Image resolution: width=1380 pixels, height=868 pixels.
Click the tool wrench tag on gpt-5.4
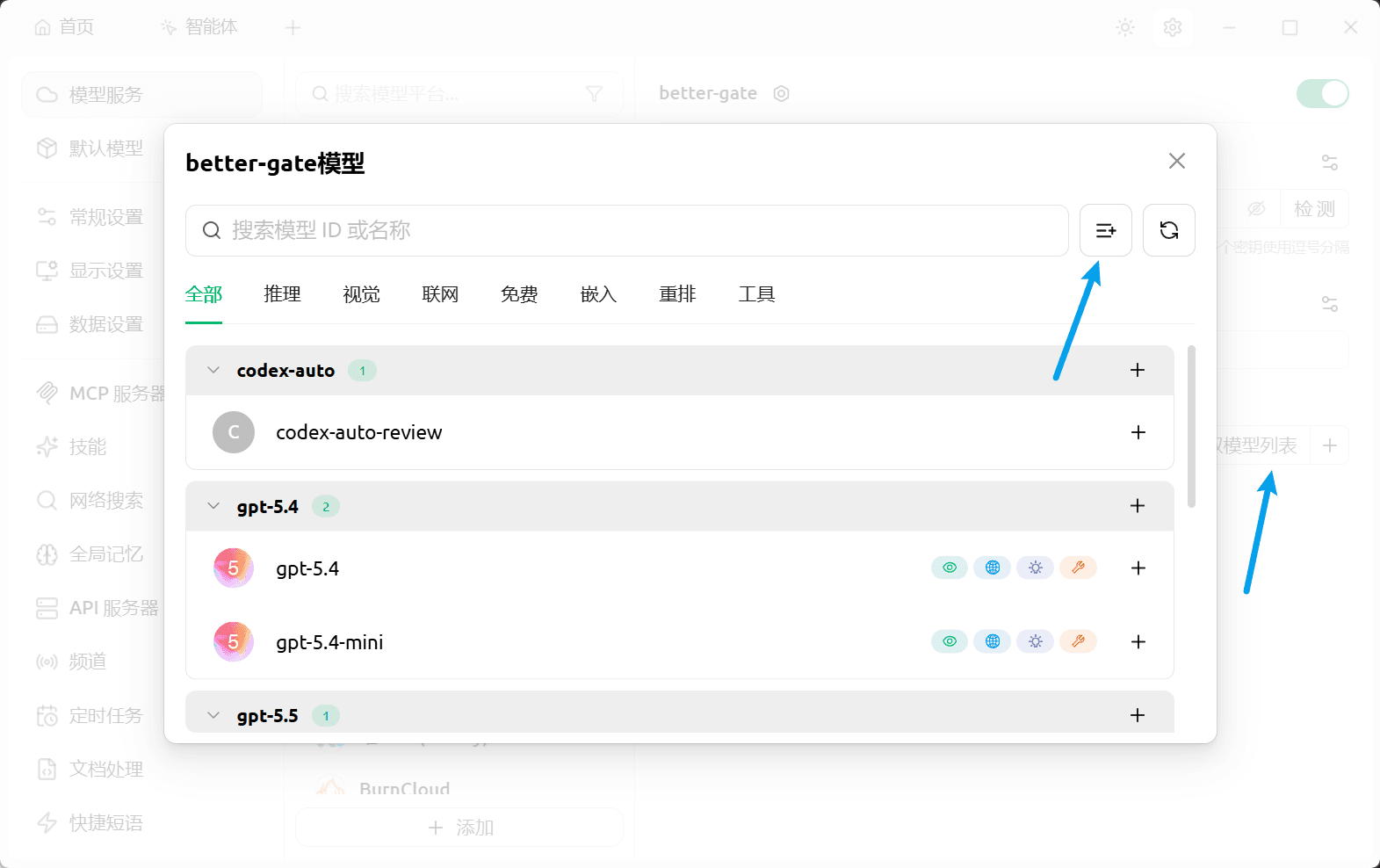(x=1079, y=568)
